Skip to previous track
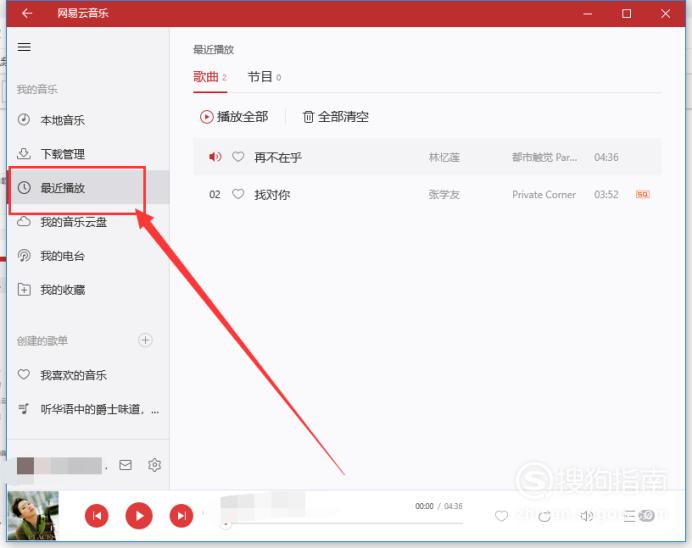692x548 pixels. click(x=97, y=516)
